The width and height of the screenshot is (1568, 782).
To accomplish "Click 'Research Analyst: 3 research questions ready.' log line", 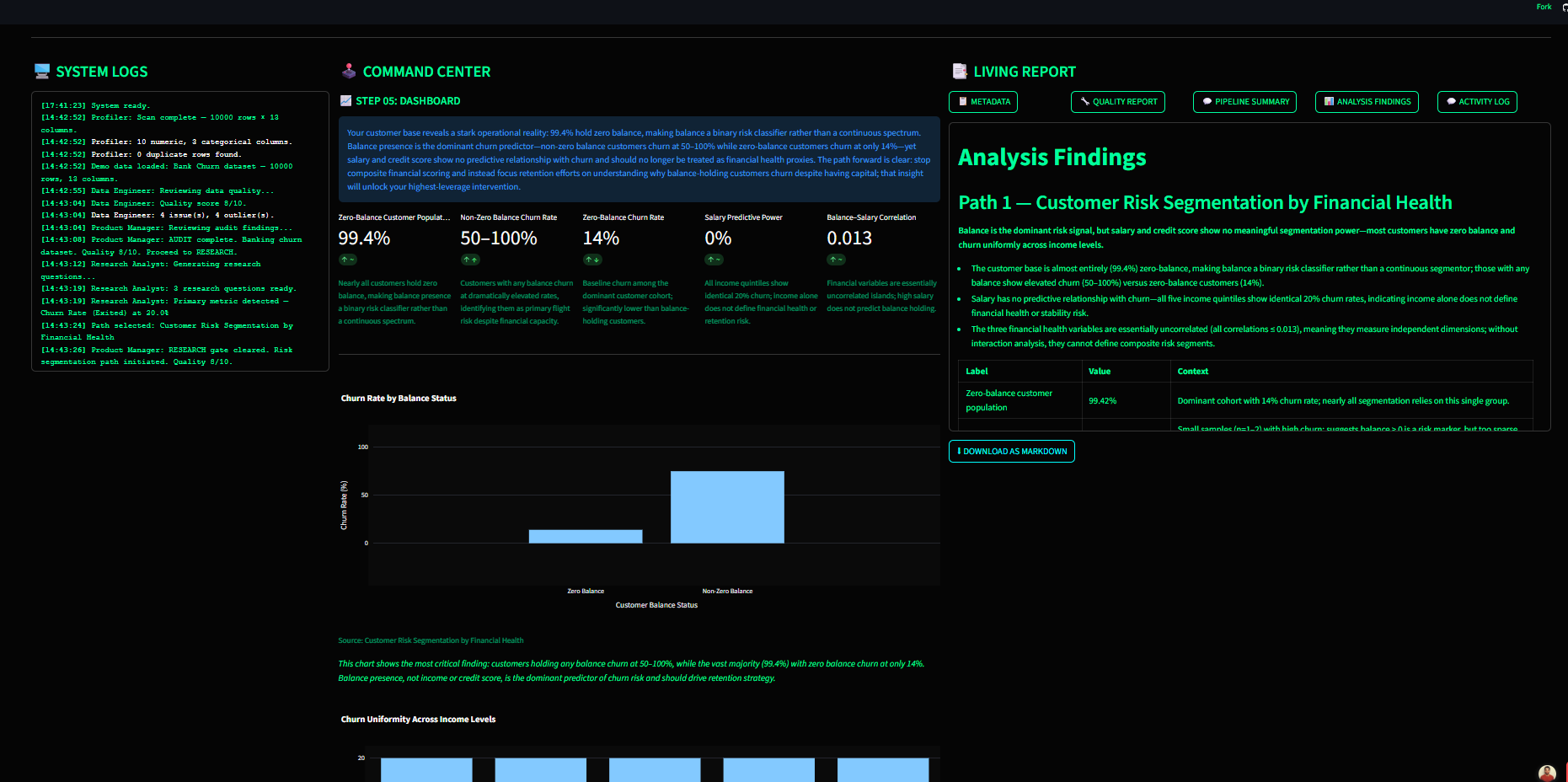I will pyautogui.click(x=169, y=288).
